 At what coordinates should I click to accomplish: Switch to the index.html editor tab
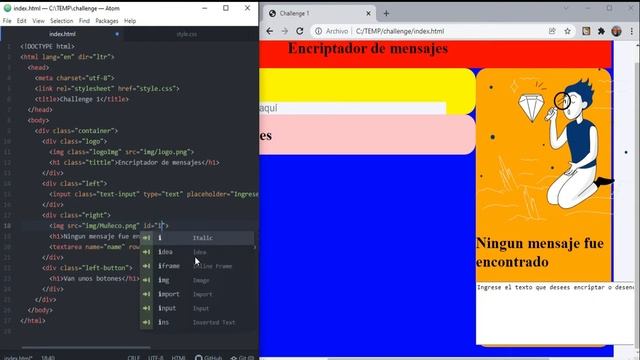click(62, 34)
